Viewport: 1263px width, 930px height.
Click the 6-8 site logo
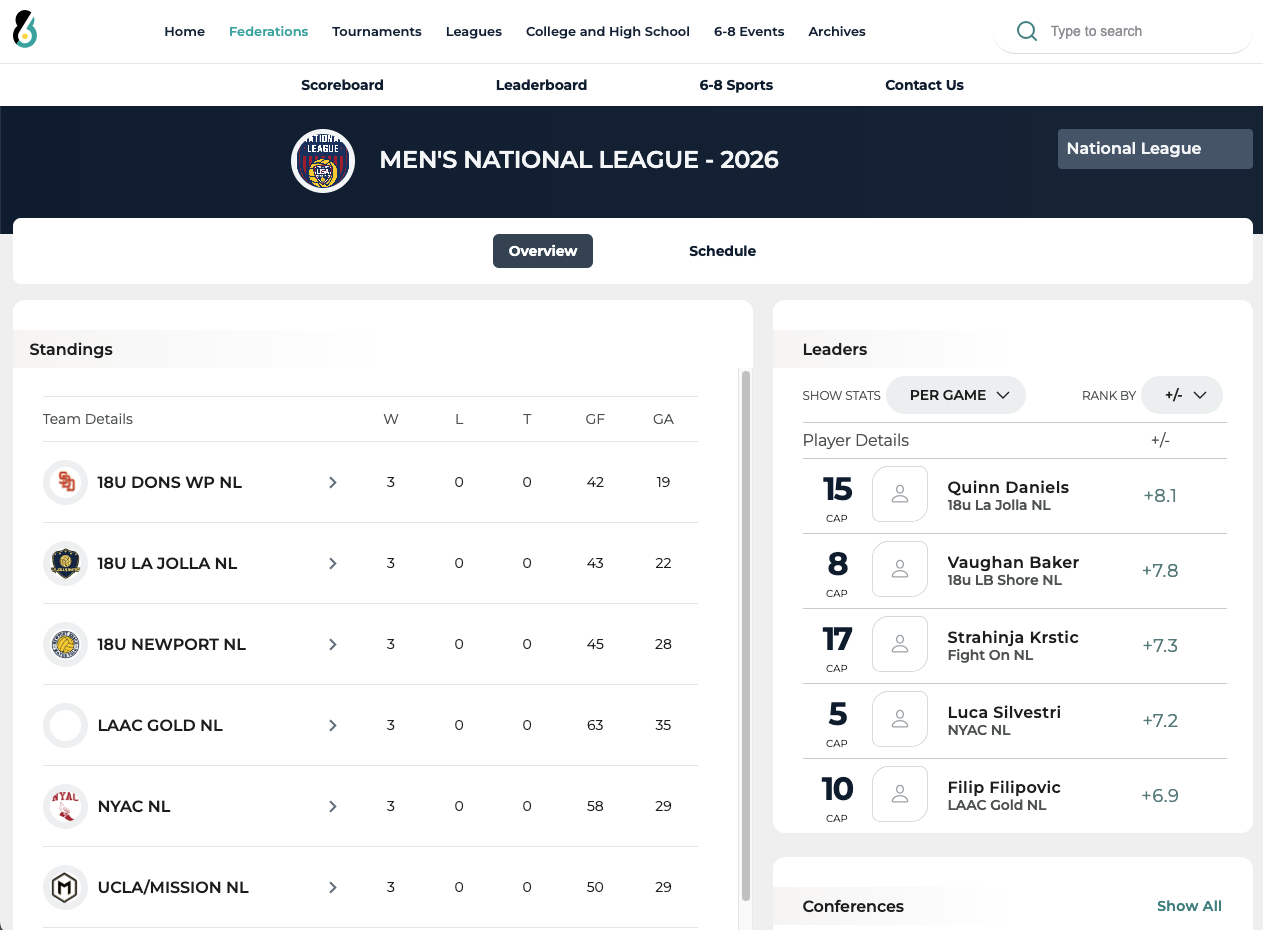click(x=25, y=31)
